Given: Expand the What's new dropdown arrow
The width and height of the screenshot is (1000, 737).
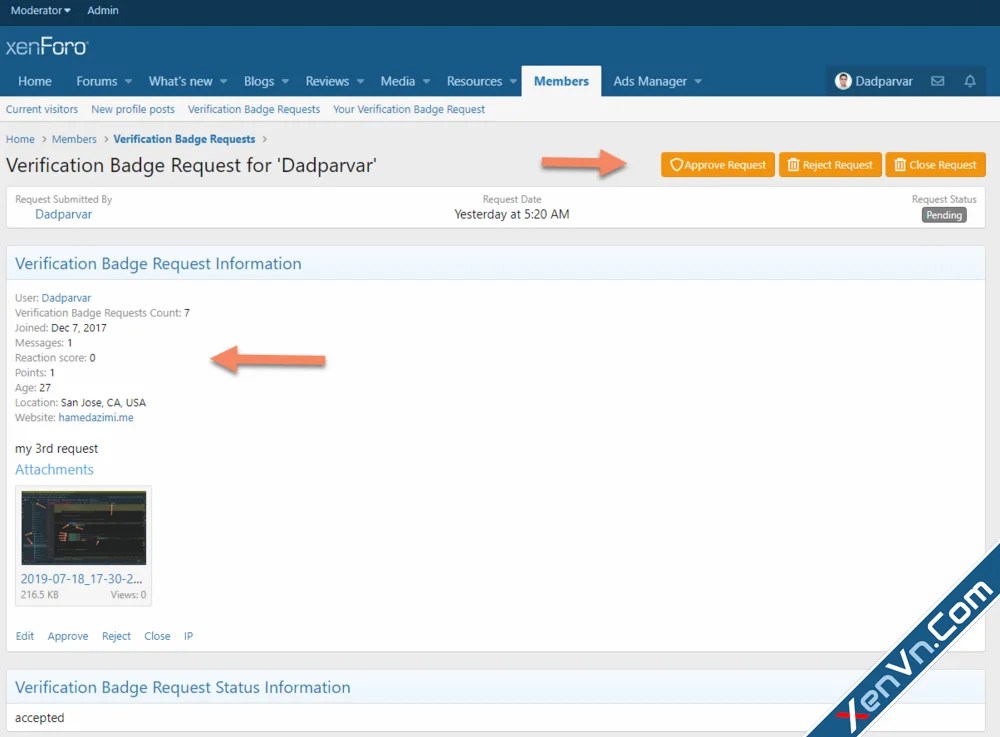Looking at the screenshot, I should tap(223, 82).
